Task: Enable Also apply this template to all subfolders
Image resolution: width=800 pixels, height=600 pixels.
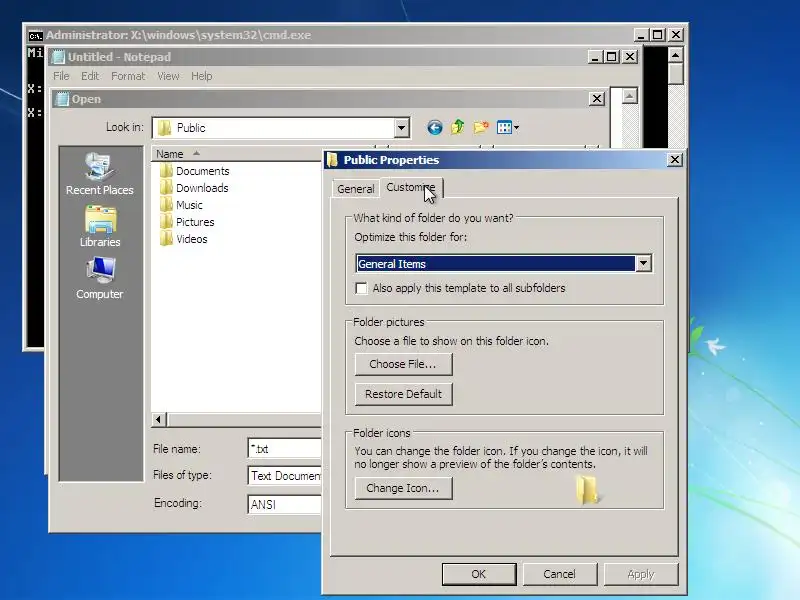Action: pos(361,288)
